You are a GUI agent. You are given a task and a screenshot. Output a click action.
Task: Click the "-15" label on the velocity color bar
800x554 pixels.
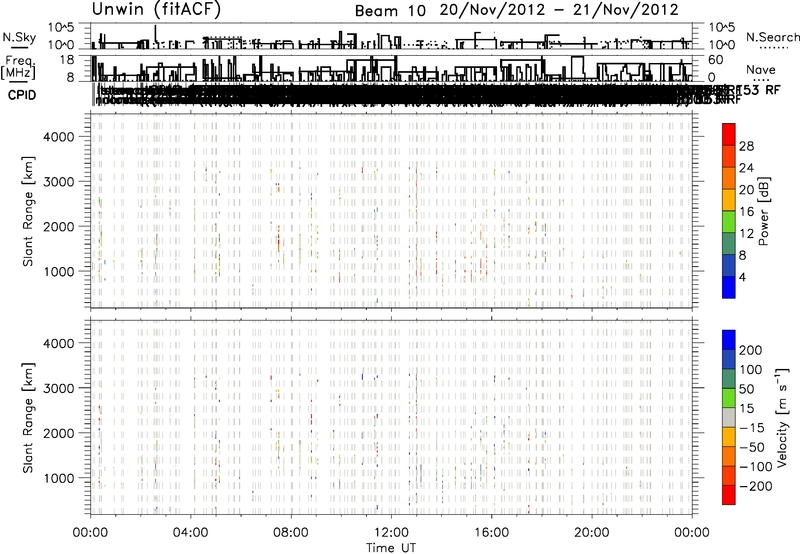coord(751,428)
